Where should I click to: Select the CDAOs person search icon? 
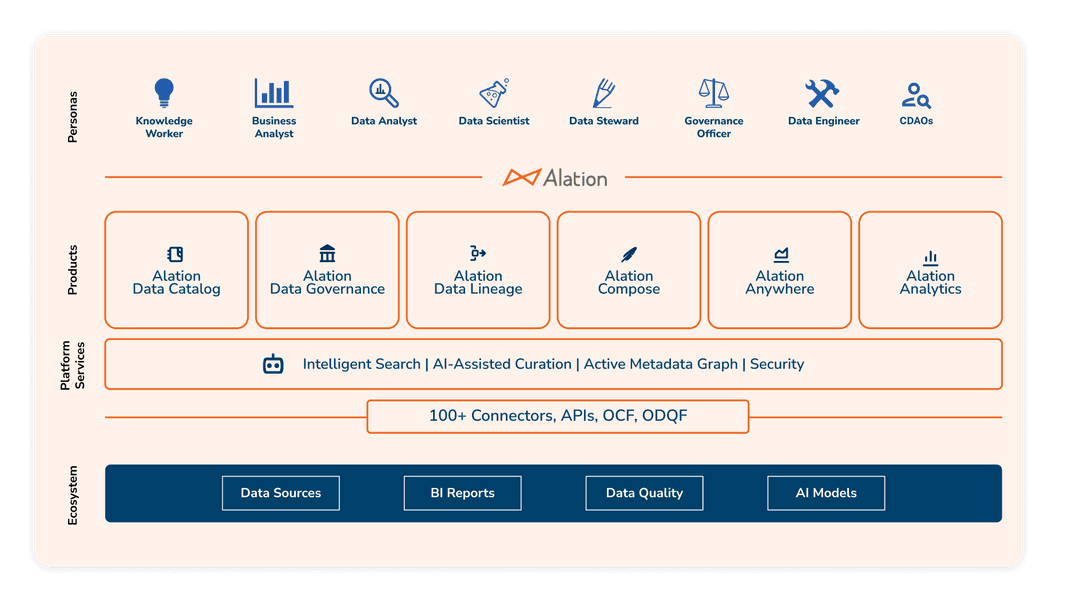click(916, 96)
